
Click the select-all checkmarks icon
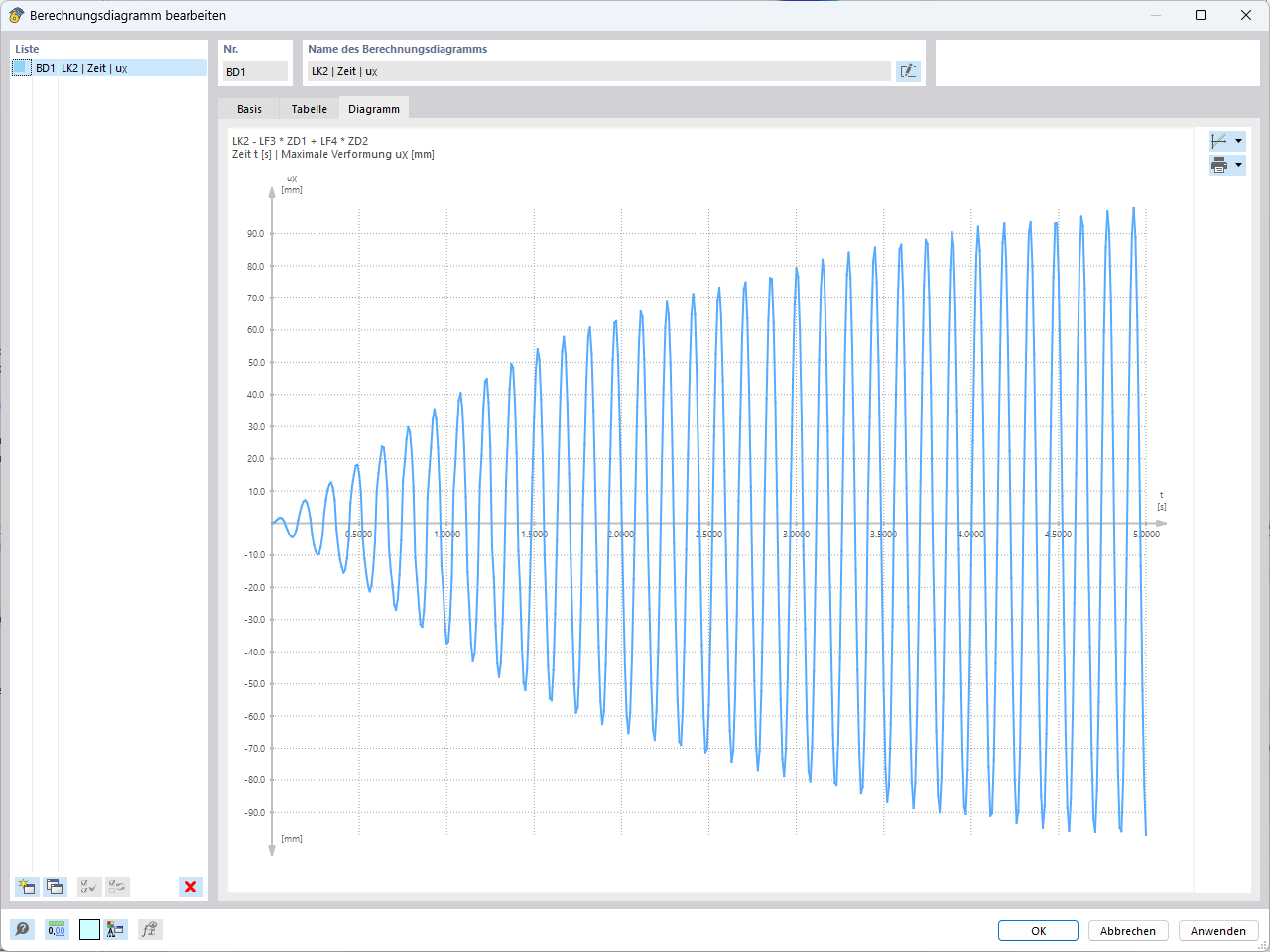click(x=89, y=887)
